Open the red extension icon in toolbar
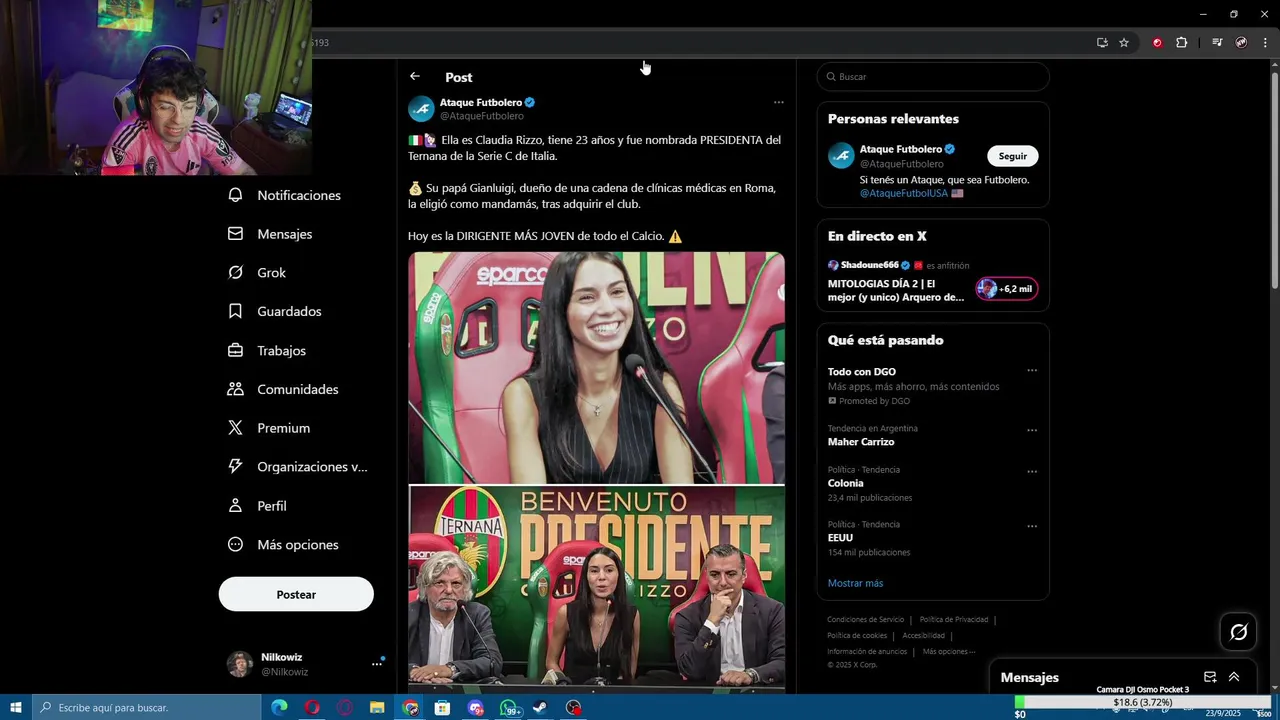The width and height of the screenshot is (1280, 720). tap(1157, 43)
